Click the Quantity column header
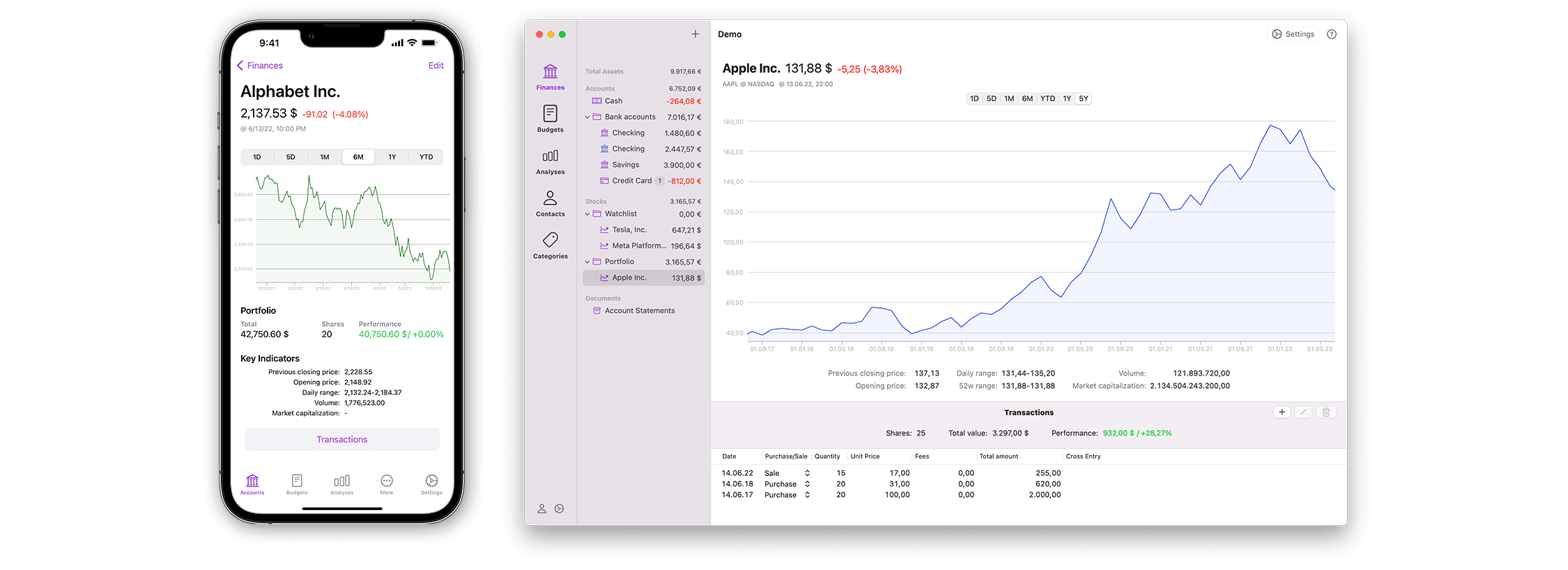The image size is (1568, 570). 827,456
